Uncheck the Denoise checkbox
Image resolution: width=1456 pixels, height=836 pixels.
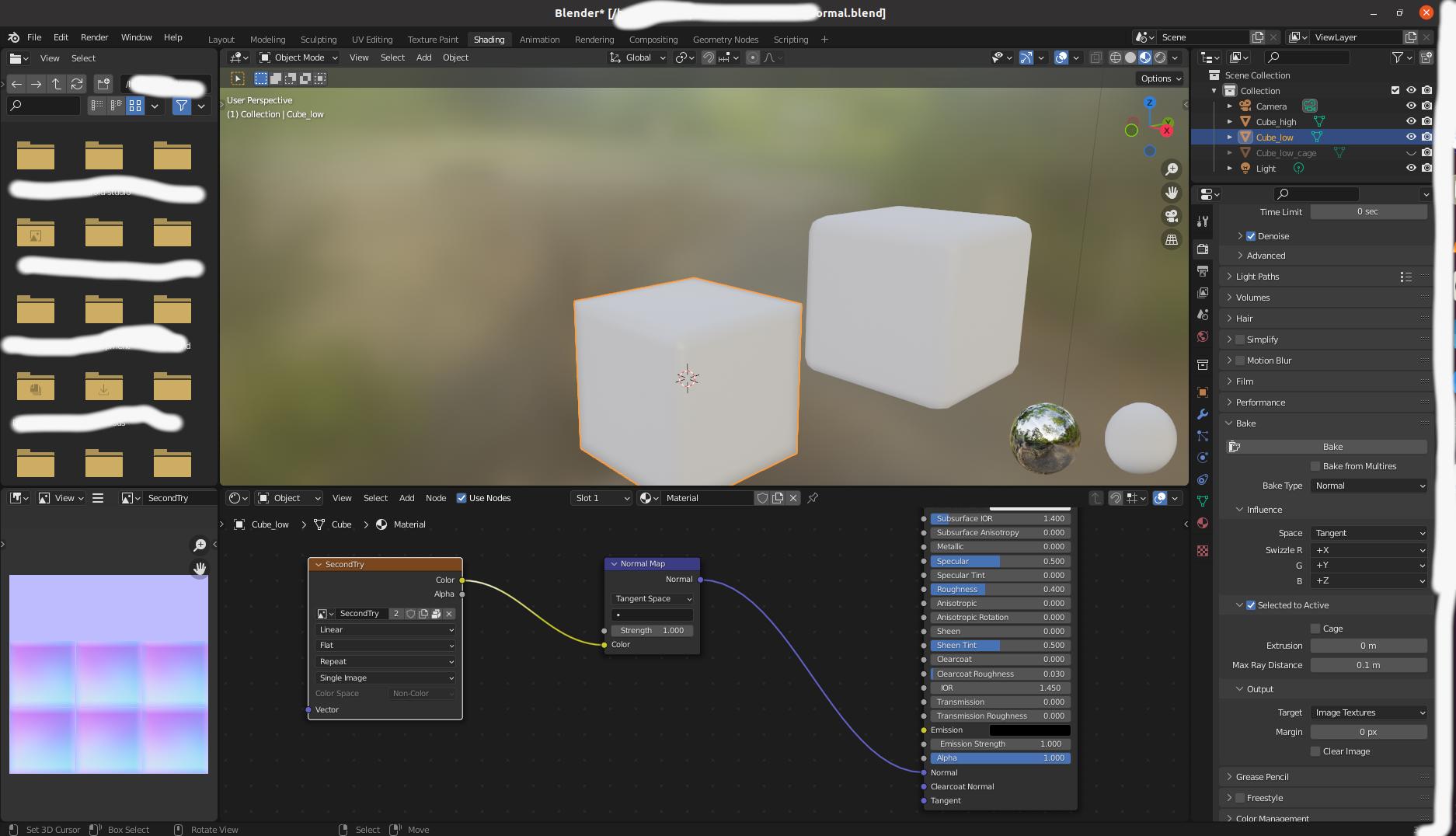1251,236
